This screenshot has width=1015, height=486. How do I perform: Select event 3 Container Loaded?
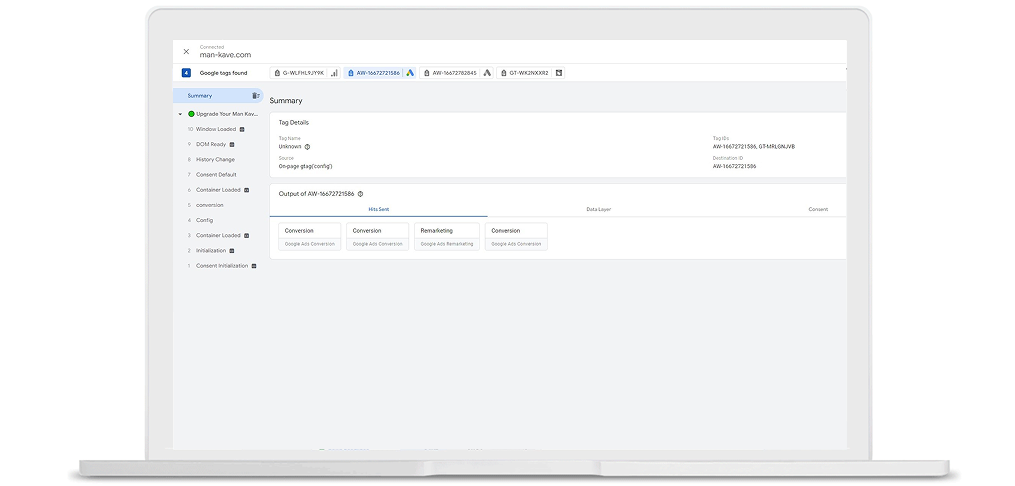218,236
